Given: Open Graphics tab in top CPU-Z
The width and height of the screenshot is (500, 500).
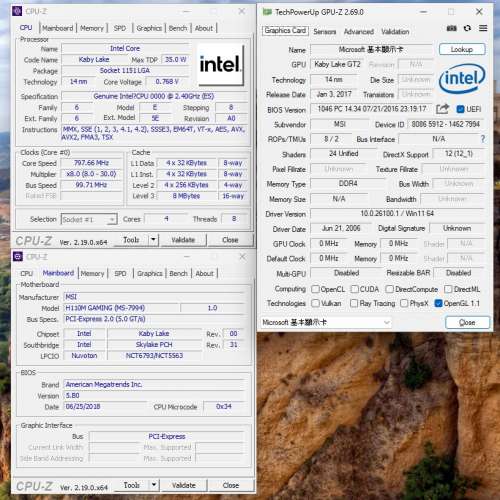Looking at the screenshot, I should 149,28.
